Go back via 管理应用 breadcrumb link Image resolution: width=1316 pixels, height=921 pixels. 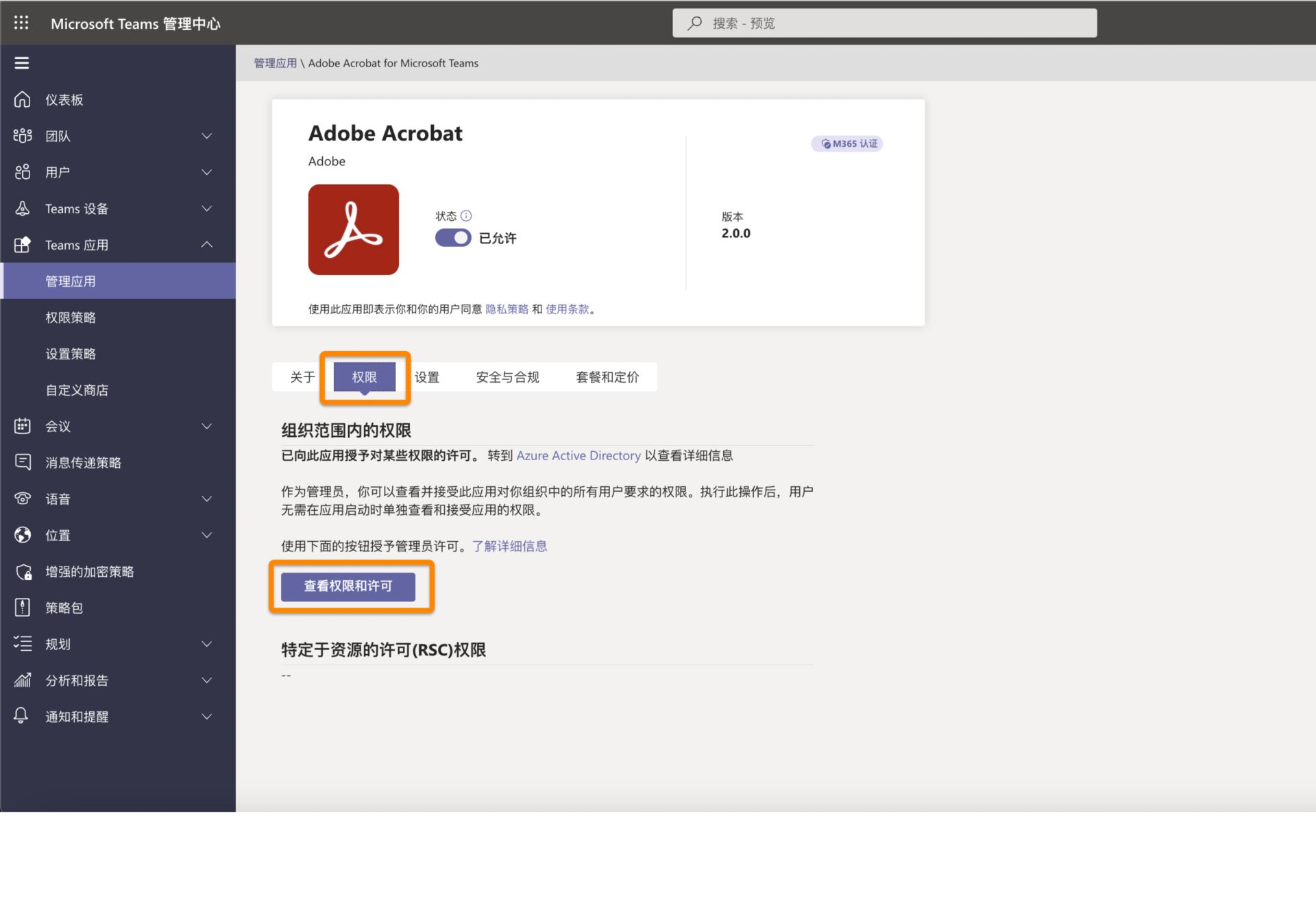click(x=276, y=63)
